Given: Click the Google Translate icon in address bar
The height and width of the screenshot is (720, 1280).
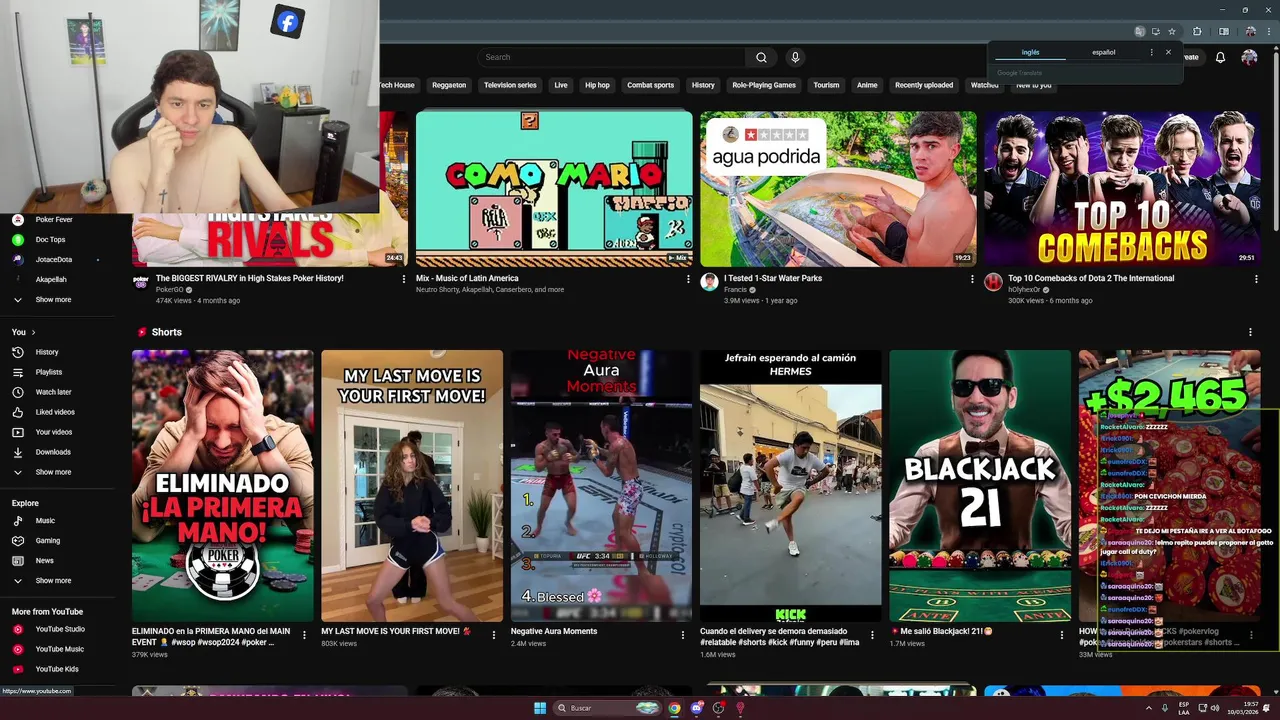Looking at the screenshot, I should pyautogui.click(x=1139, y=31).
